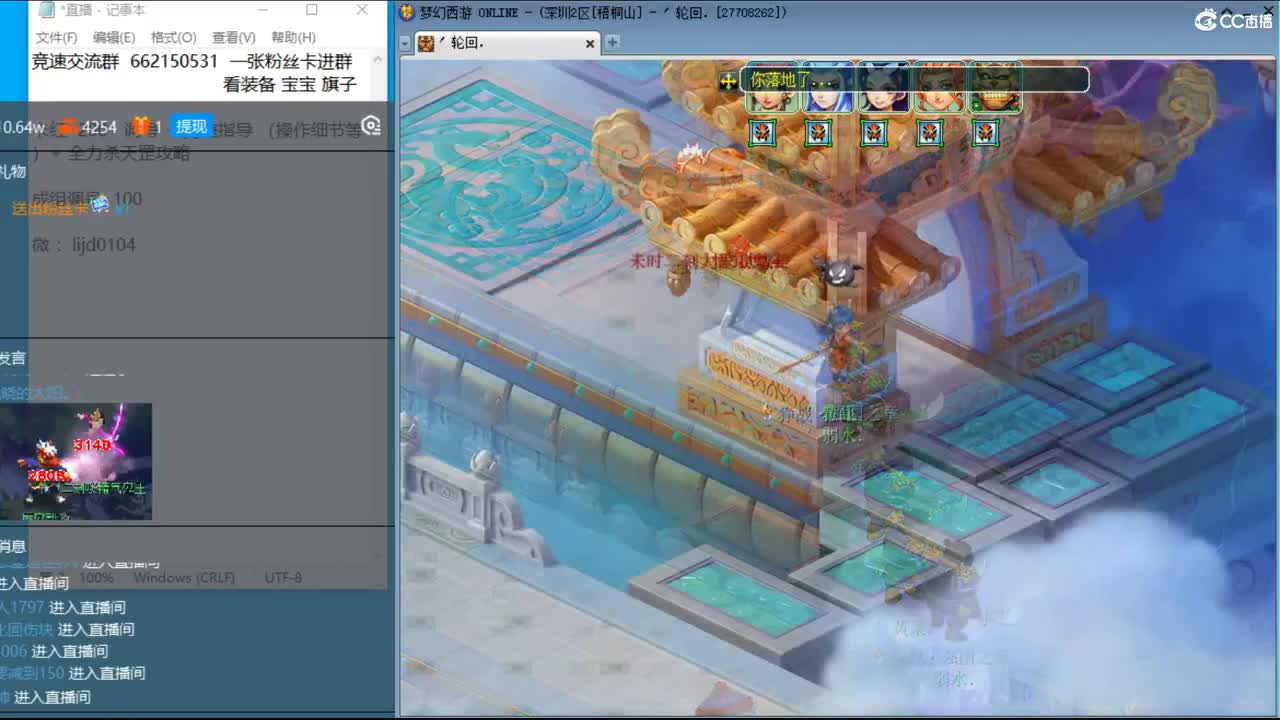Select the dark-haired third team portrait
The image size is (1280, 720).
(884, 89)
